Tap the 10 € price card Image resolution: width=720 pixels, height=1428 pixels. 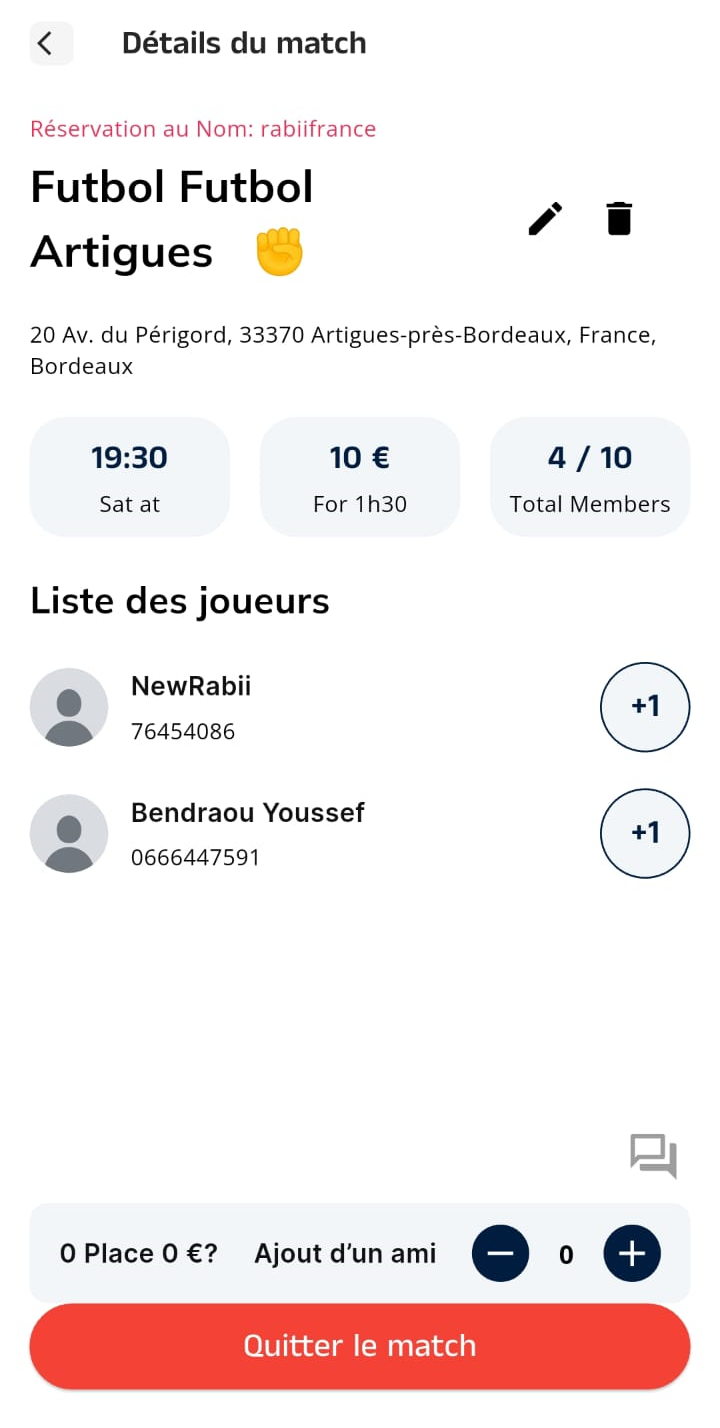[360, 477]
